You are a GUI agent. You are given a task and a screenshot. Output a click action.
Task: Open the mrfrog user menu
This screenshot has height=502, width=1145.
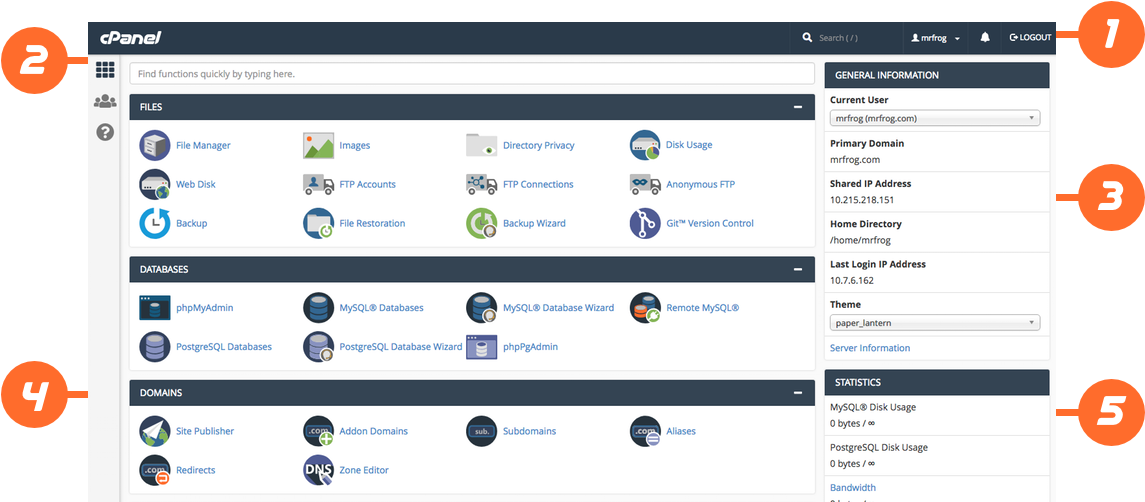tap(935, 37)
